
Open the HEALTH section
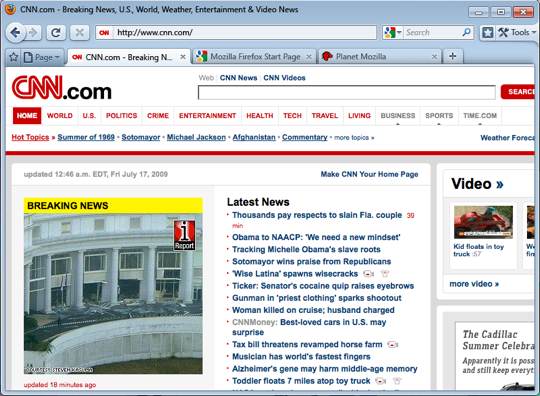click(x=260, y=116)
